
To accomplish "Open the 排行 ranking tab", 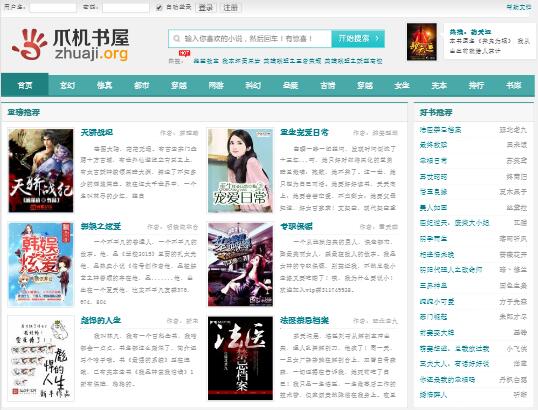I will tap(476, 85).
